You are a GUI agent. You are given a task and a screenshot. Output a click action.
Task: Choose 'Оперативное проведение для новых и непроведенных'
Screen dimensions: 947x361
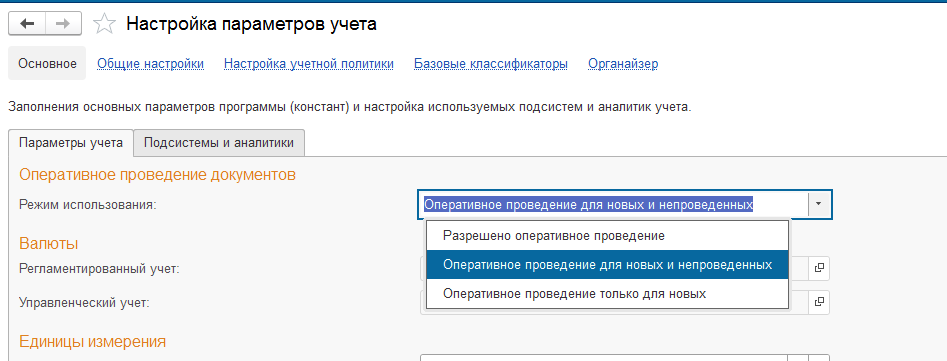(x=607, y=264)
